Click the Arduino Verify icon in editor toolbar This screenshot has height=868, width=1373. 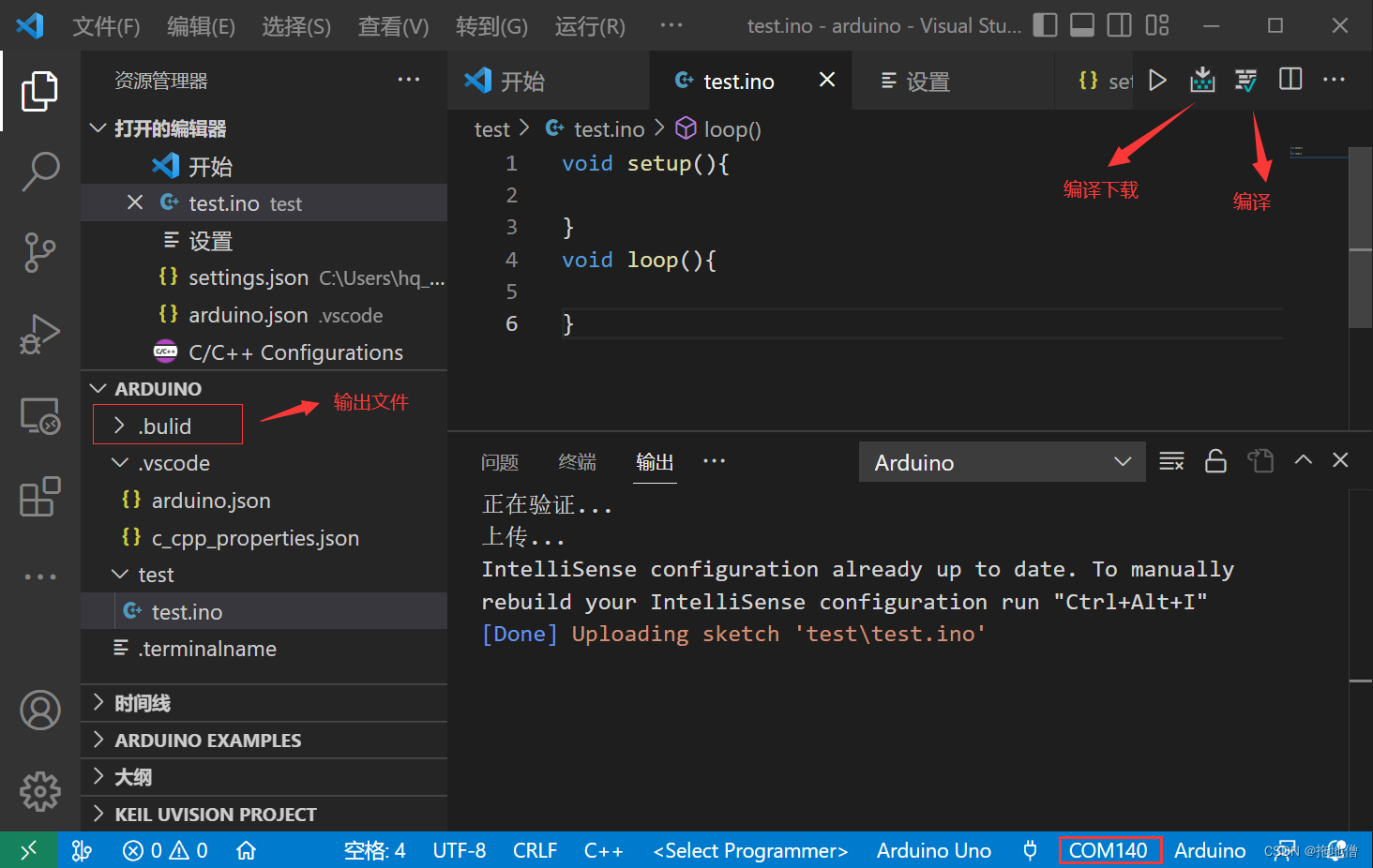(x=1245, y=81)
